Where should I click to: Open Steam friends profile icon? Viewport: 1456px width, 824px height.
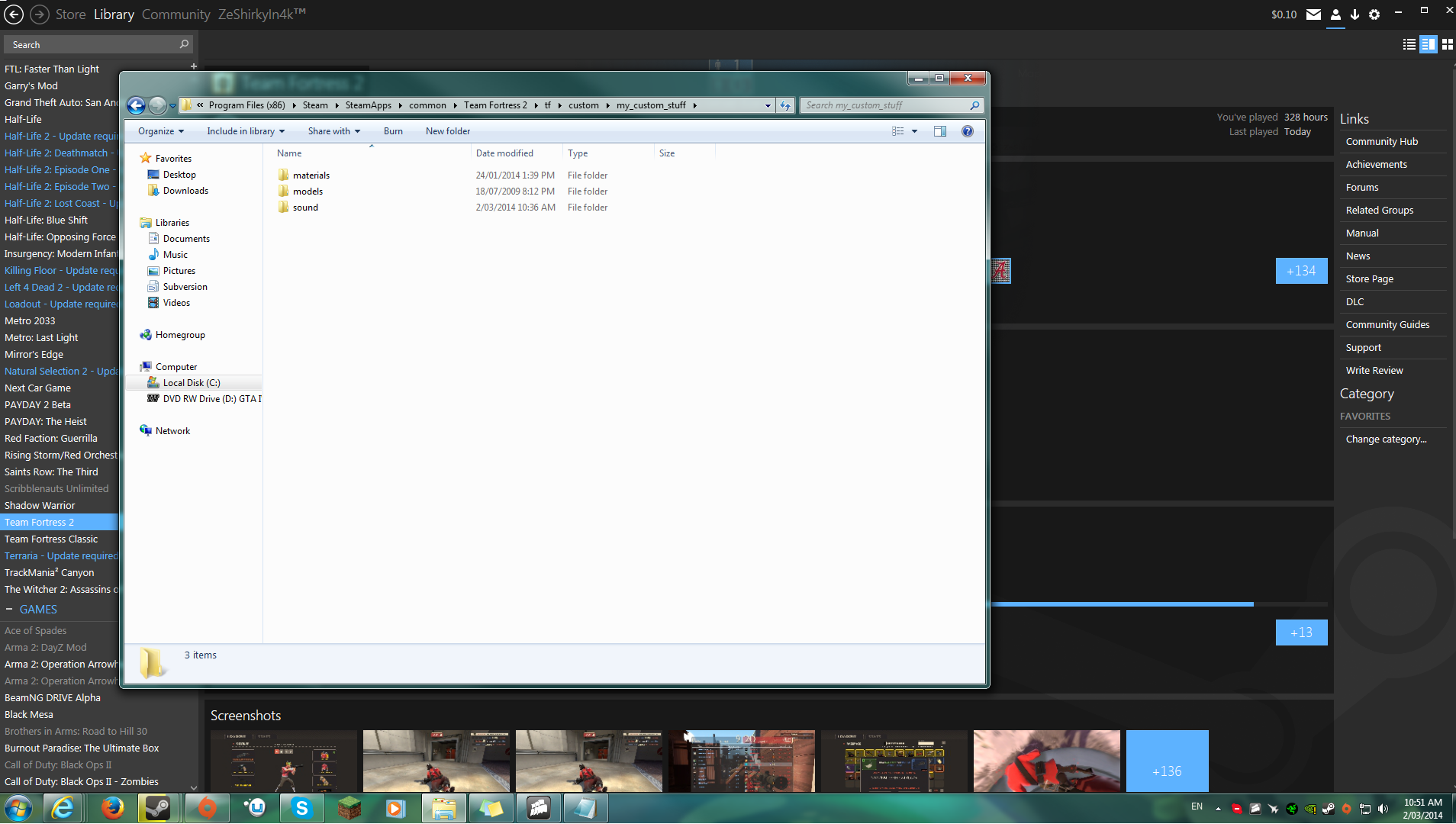[x=1335, y=14]
